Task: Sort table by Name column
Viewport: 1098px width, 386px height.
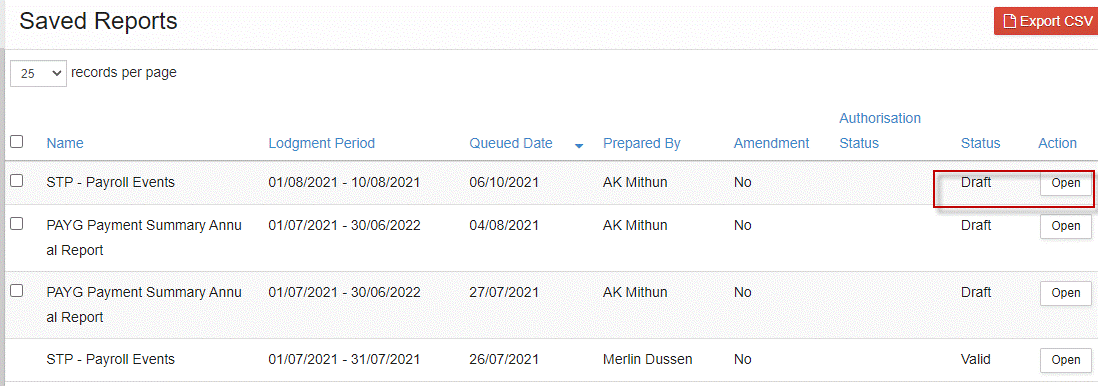Action: pos(65,143)
